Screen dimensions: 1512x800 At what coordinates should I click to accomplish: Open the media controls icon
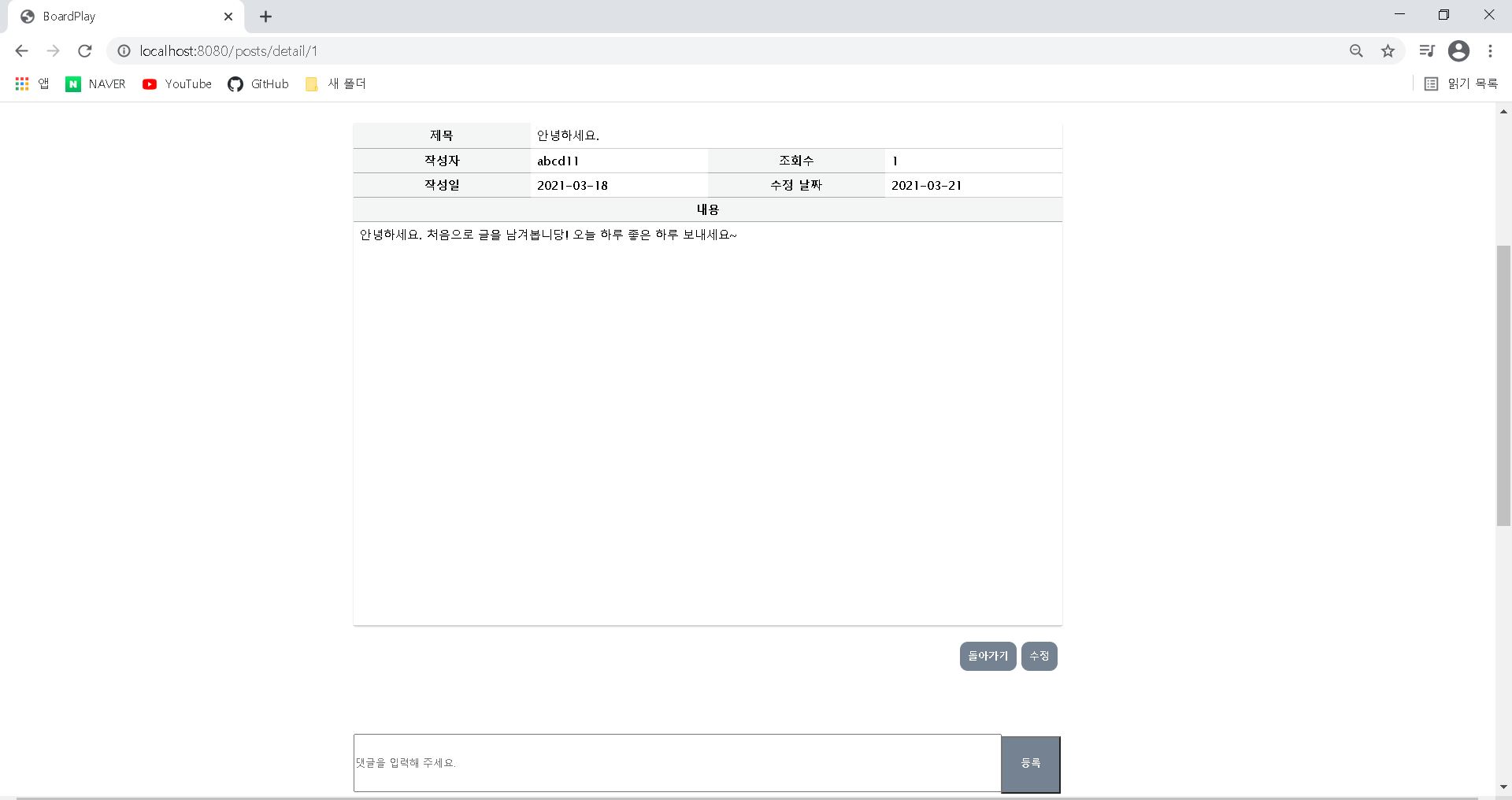click(1427, 50)
